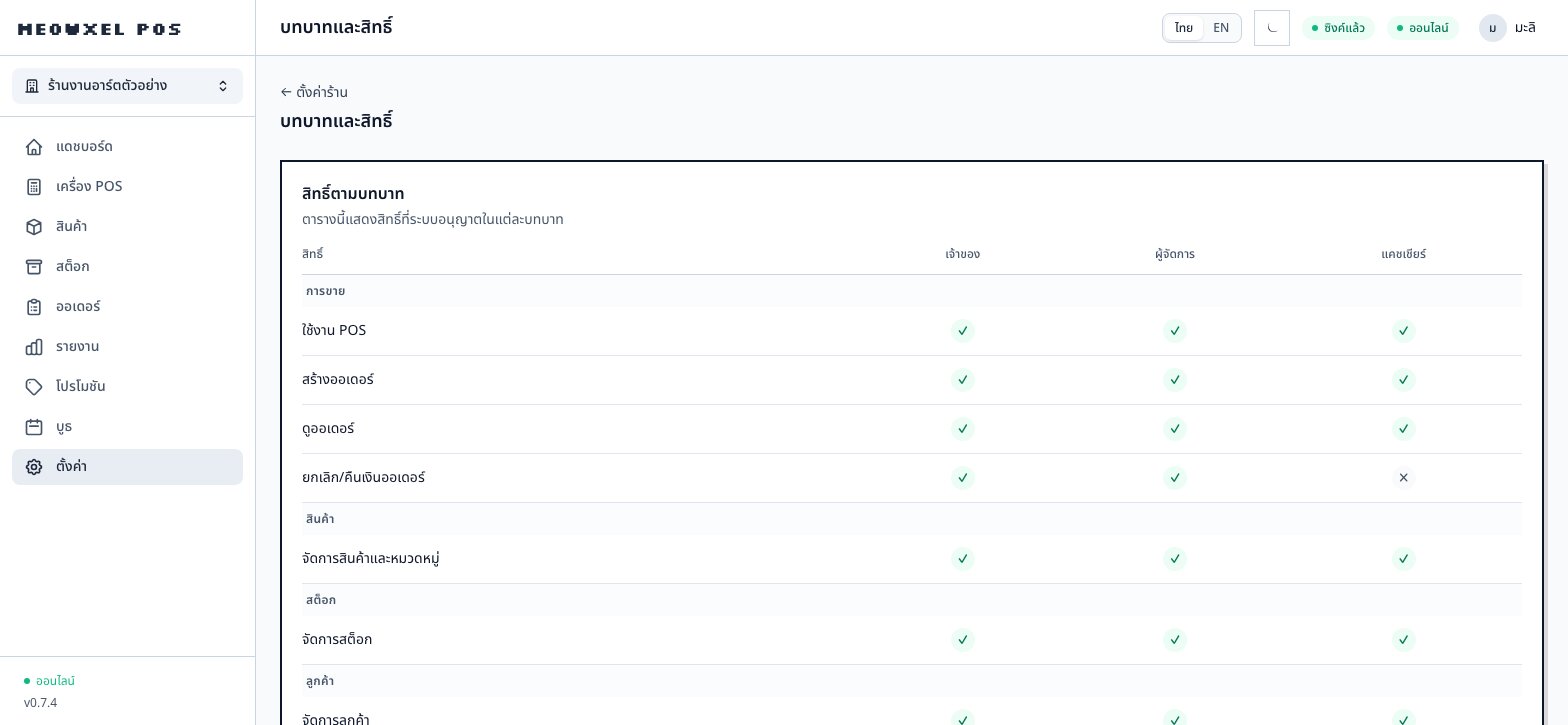This screenshot has height=725, width=1568.
Task: Click the ซิงค์แล้ว sync status badge
Action: 1338,28
